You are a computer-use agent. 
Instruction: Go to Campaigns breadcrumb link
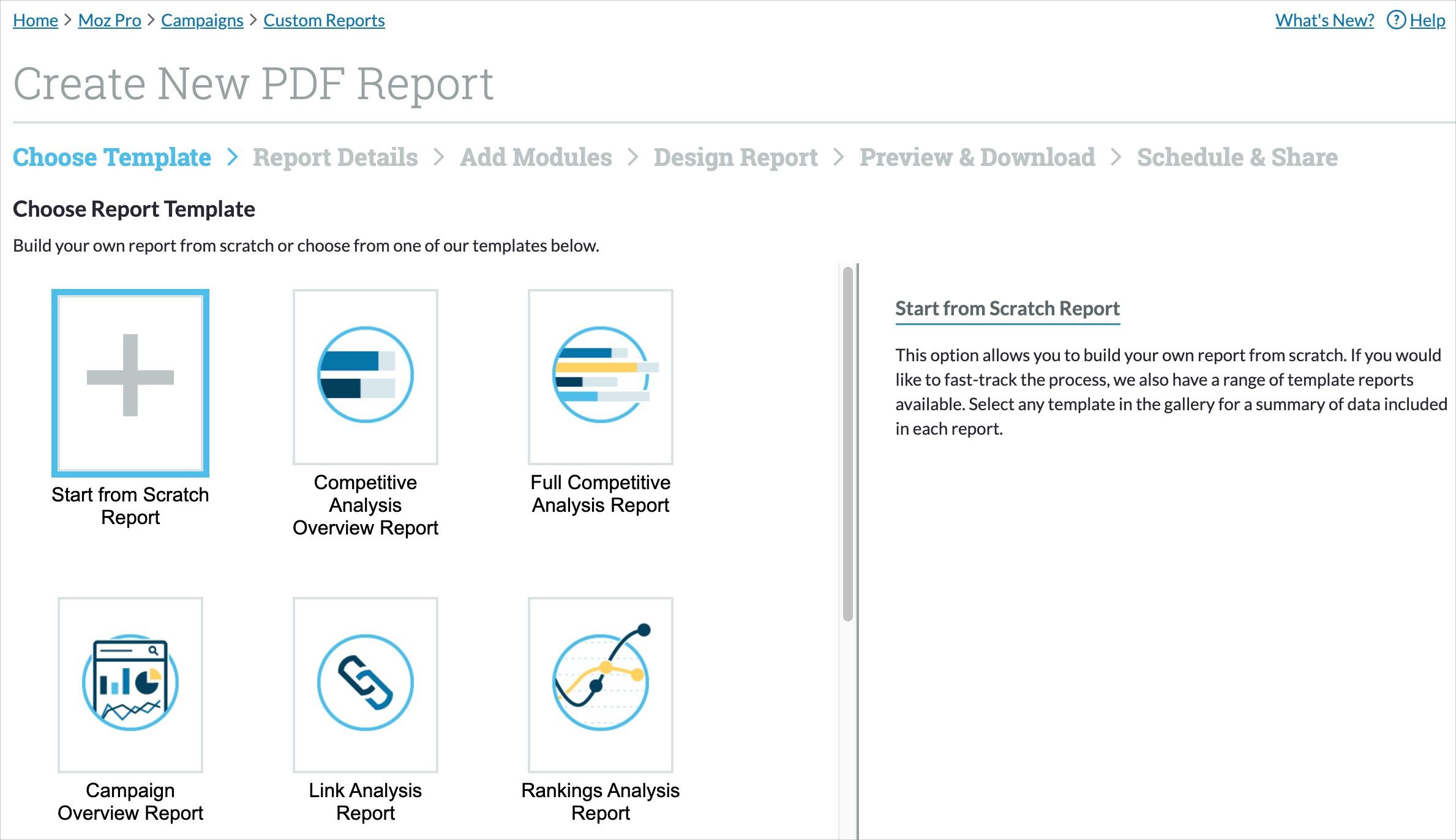click(201, 20)
